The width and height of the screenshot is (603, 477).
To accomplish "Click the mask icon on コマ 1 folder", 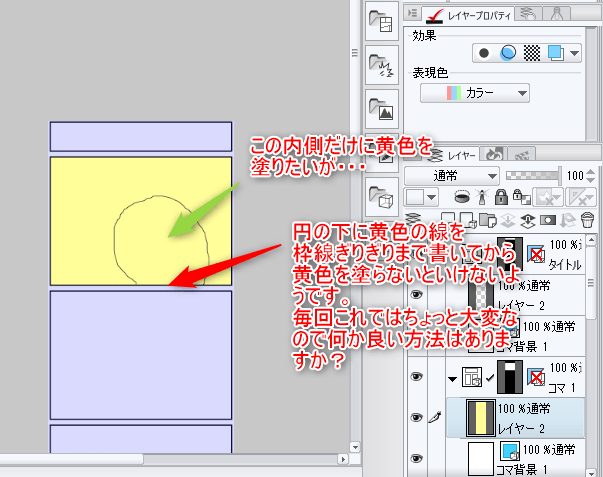I will click(x=536, y=377).
